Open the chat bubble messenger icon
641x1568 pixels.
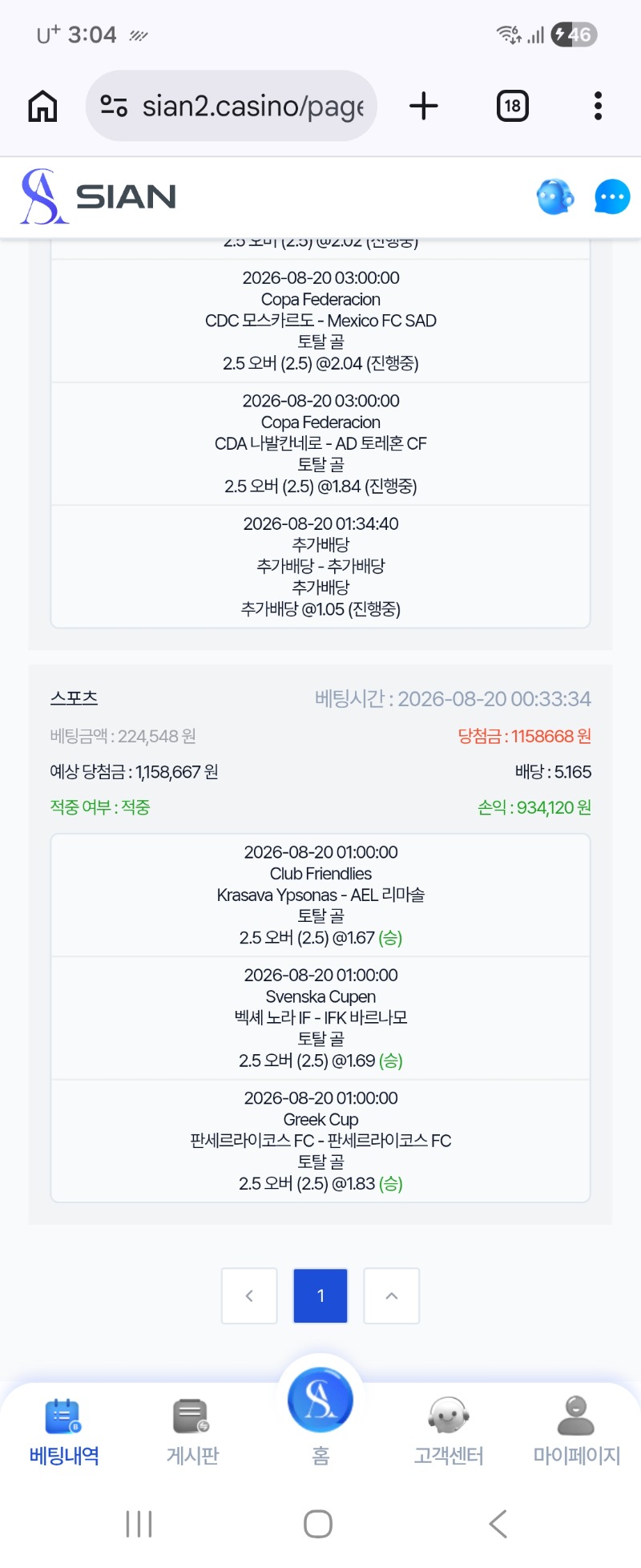click(x=612, y=196)
